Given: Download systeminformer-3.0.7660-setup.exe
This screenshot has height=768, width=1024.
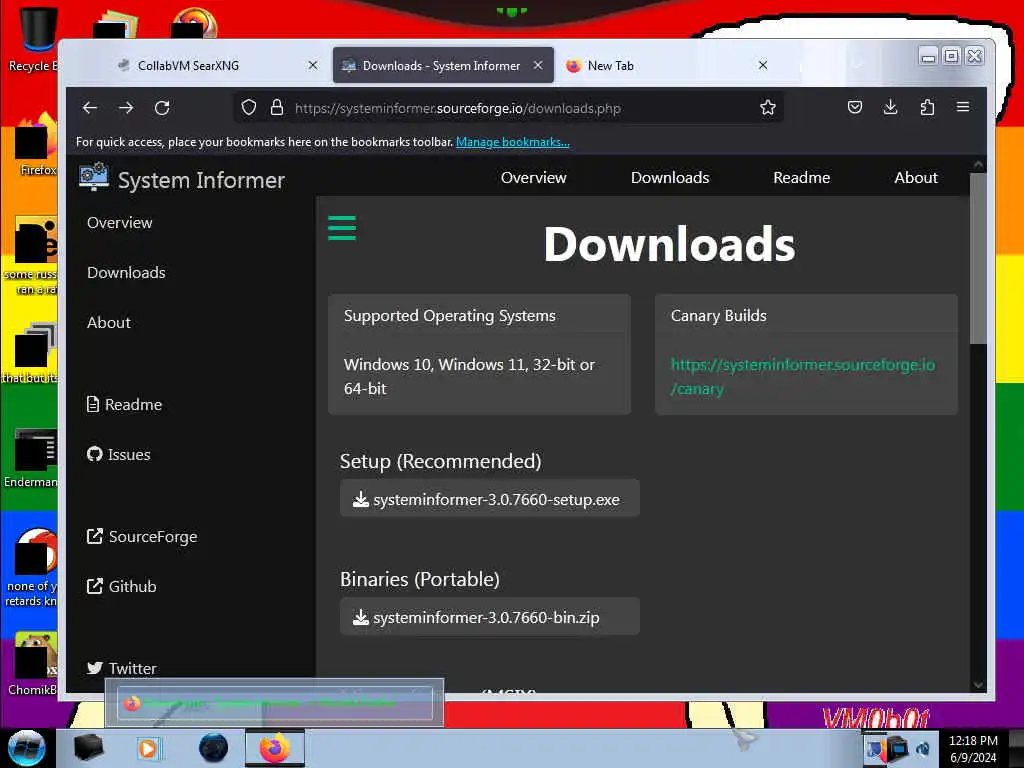Looking at the screenshot, I should click(489, 499).
